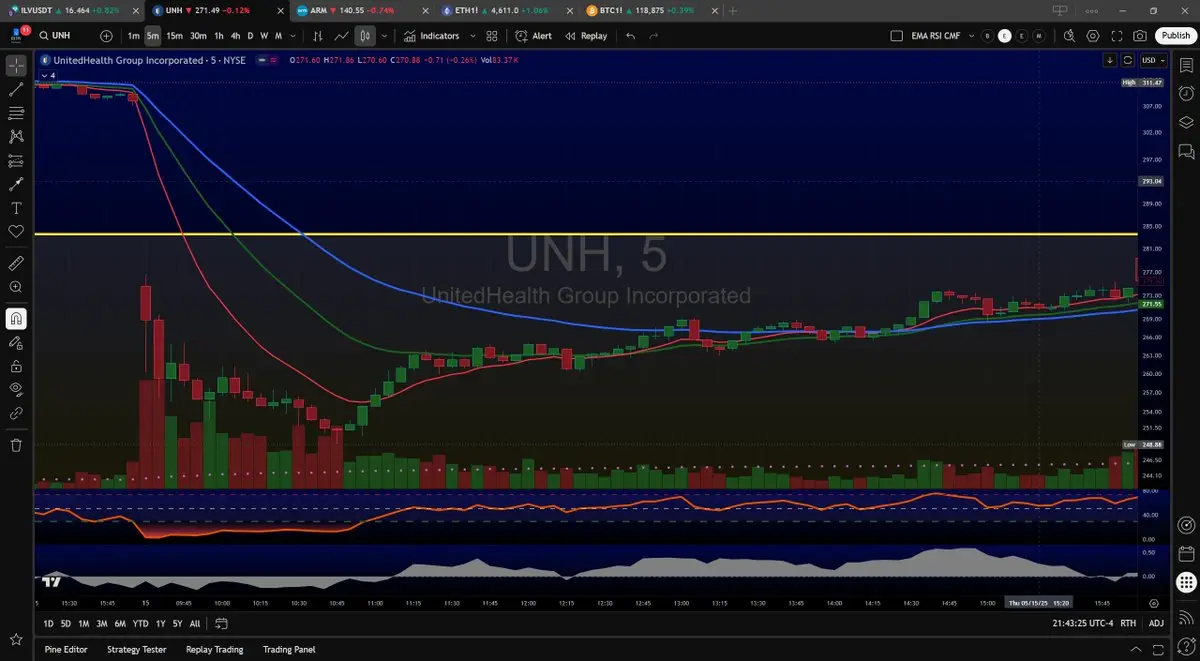Open quick search magnifier icon
This screenshot has width=1200, height=661.
(1069, 35)
